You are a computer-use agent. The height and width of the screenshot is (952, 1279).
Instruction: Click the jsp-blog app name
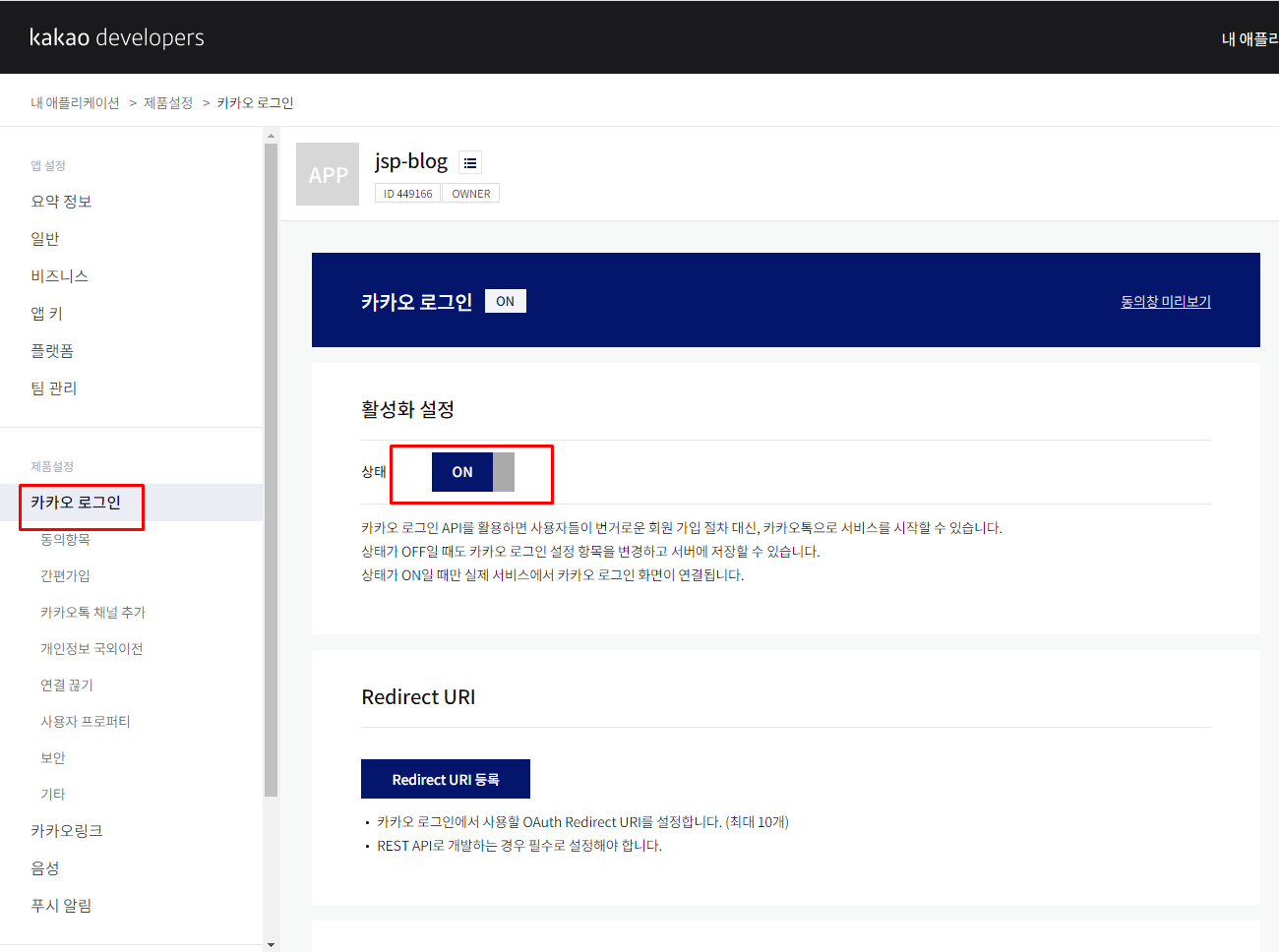pyautogui.click(x=411, y=161)
